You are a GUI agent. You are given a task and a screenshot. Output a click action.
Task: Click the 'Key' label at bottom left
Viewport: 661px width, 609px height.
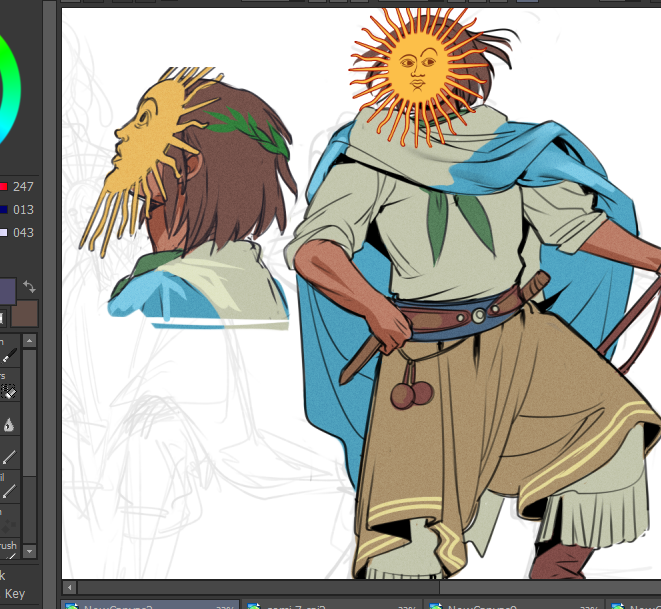click(x=15, y=594)
